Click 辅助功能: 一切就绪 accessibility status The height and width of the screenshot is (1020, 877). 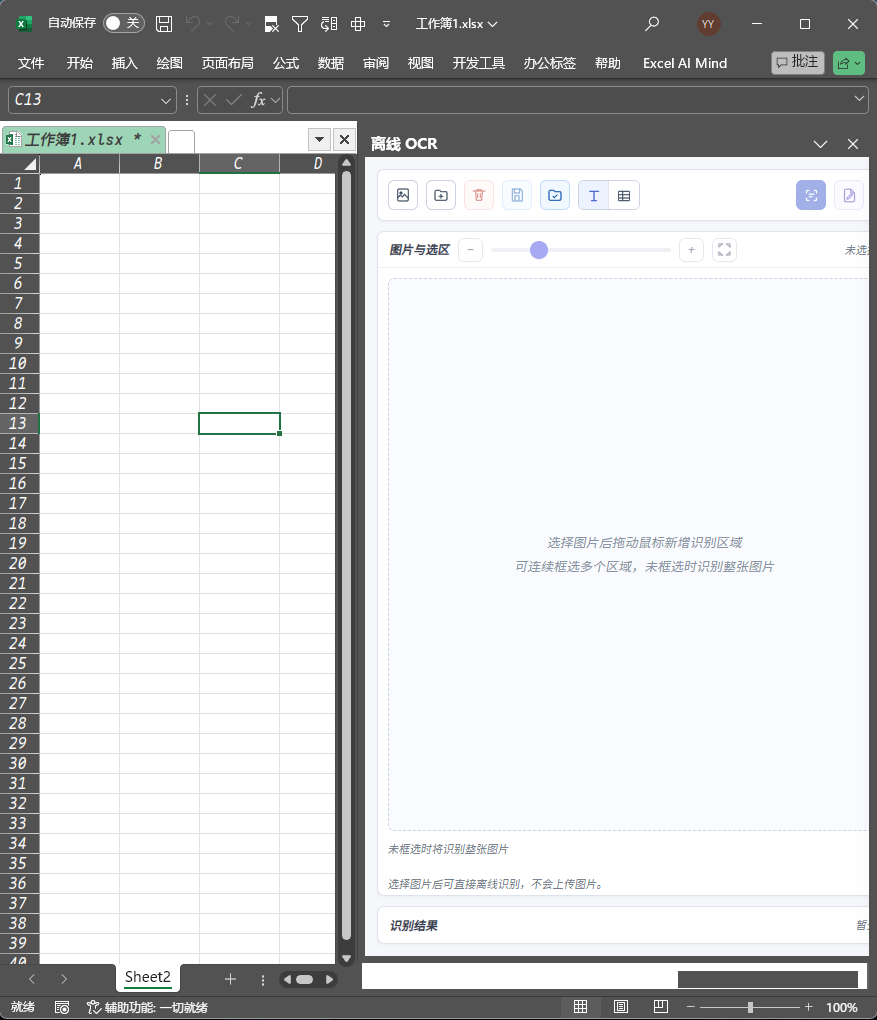(x=148, y=1007)
